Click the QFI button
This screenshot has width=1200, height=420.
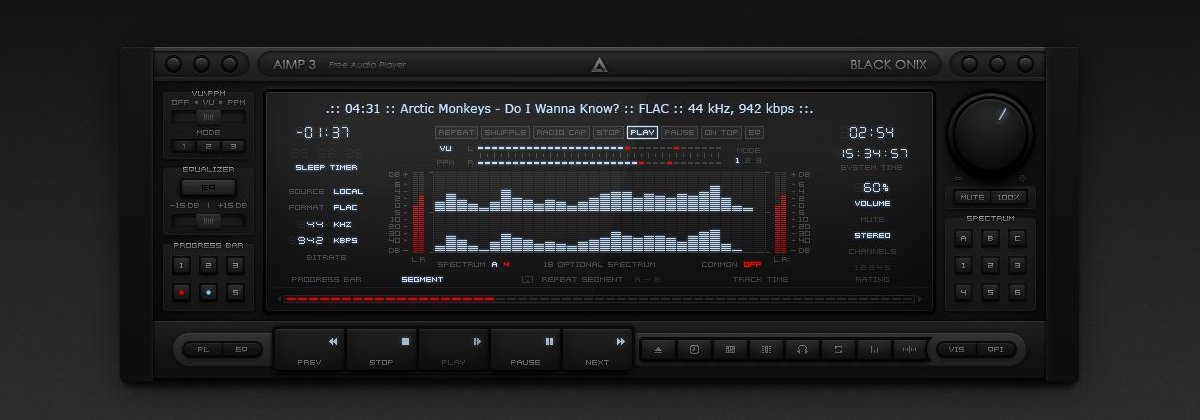coord(996,349)
